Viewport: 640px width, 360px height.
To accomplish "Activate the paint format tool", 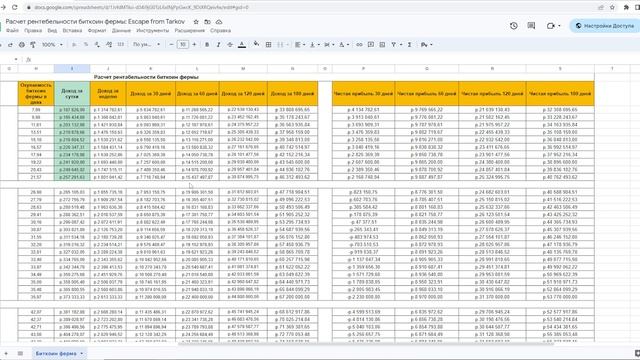I will point(33,44).
